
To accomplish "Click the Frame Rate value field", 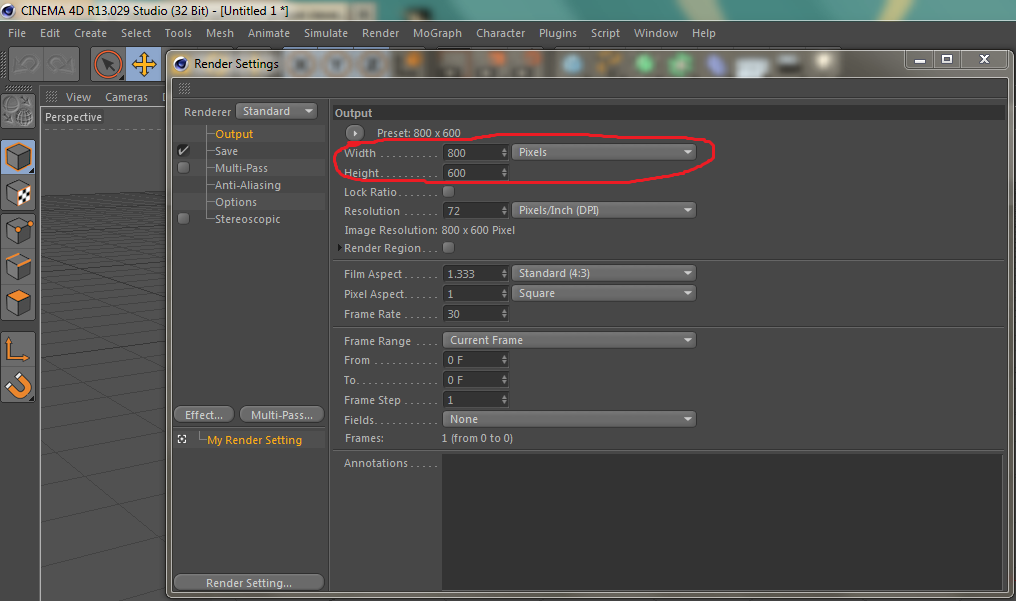I will coord(471,314).
